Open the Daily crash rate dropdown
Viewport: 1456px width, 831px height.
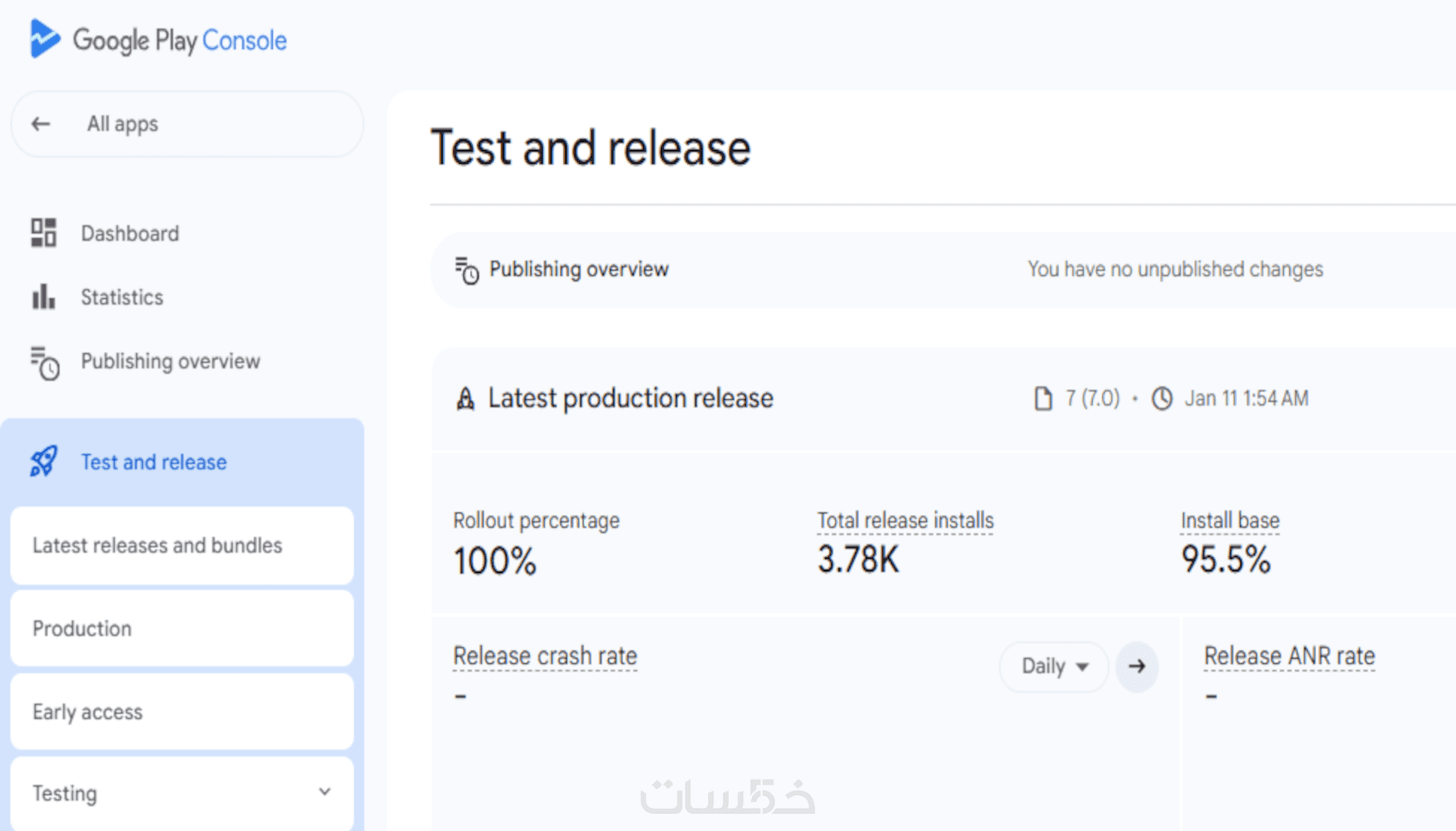click(1053, 667)
